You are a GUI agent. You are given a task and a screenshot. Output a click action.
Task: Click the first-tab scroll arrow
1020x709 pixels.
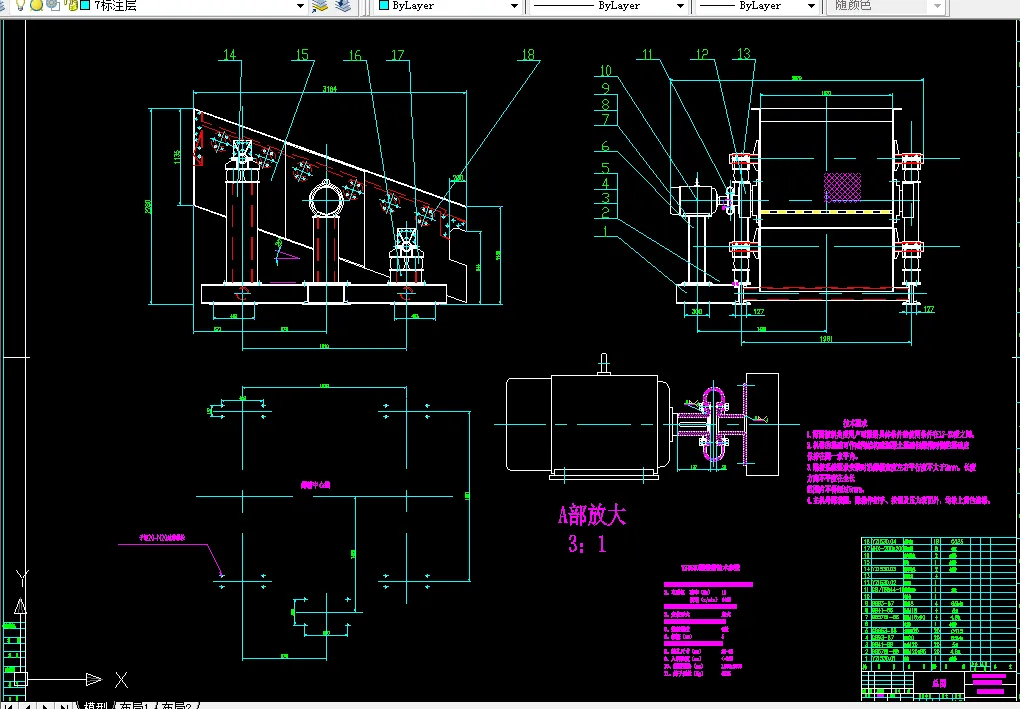pyautogui.click(x=8, y=706)
